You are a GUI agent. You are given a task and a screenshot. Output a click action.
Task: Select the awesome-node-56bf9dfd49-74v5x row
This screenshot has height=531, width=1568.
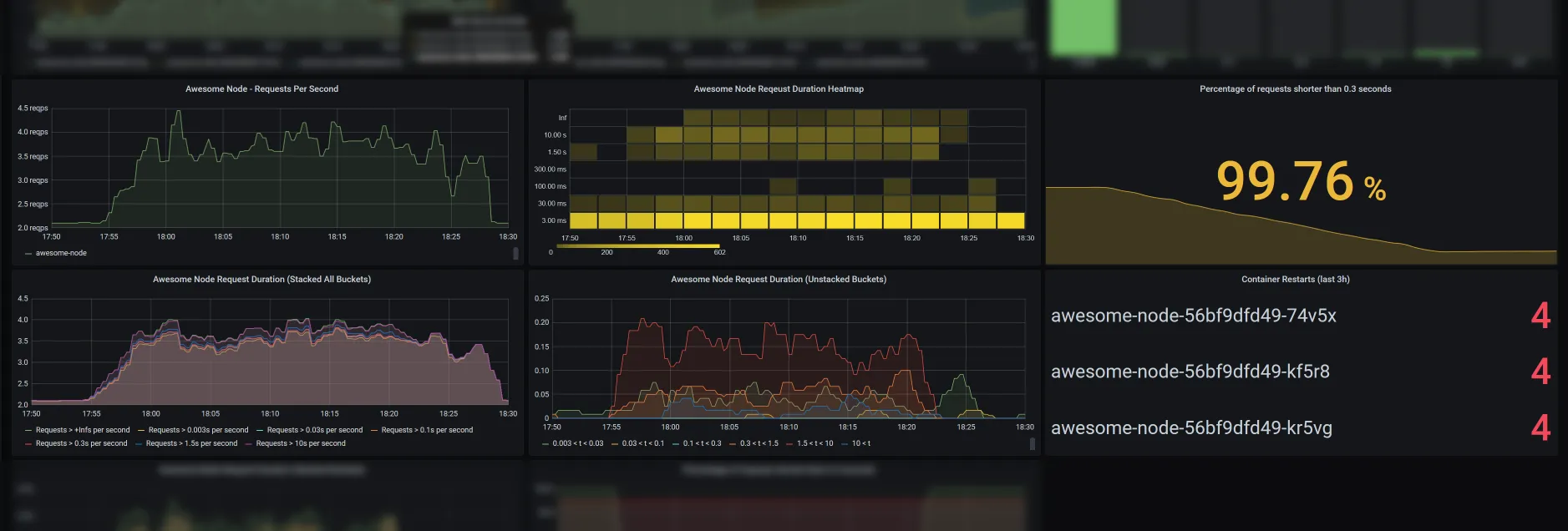pos(1301,316)
